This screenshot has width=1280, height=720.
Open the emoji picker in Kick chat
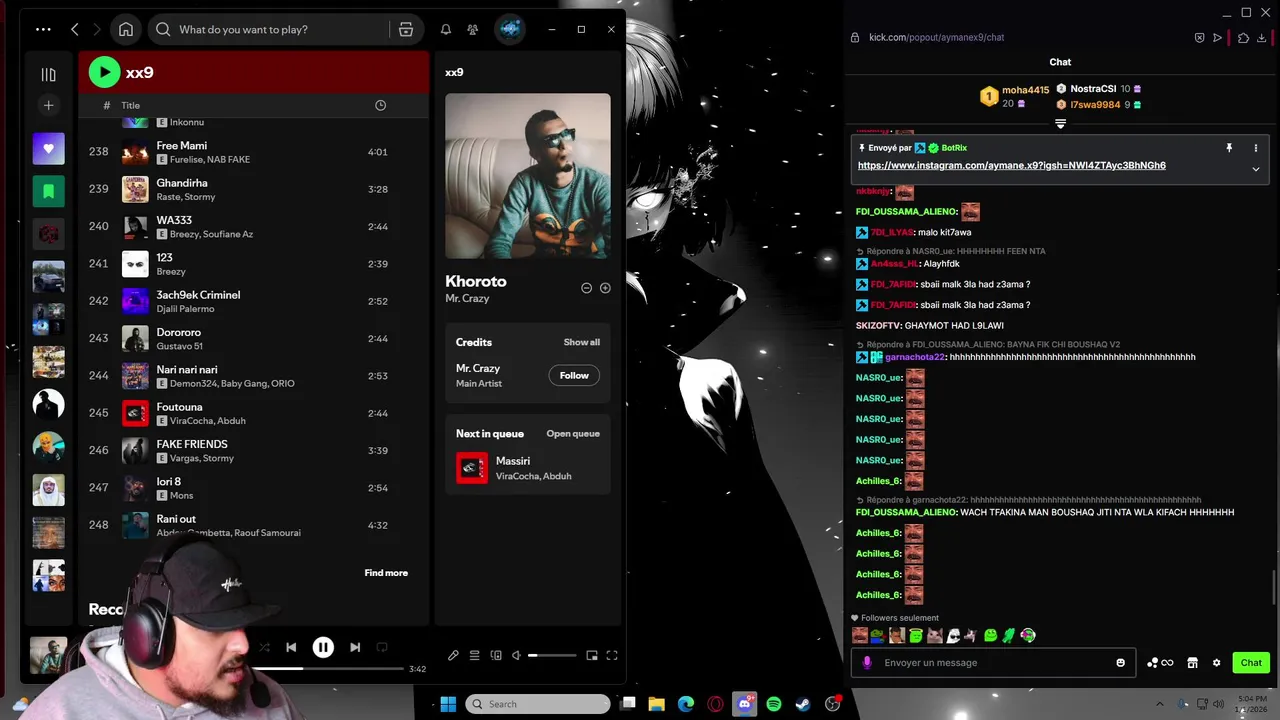(1120, 662)
